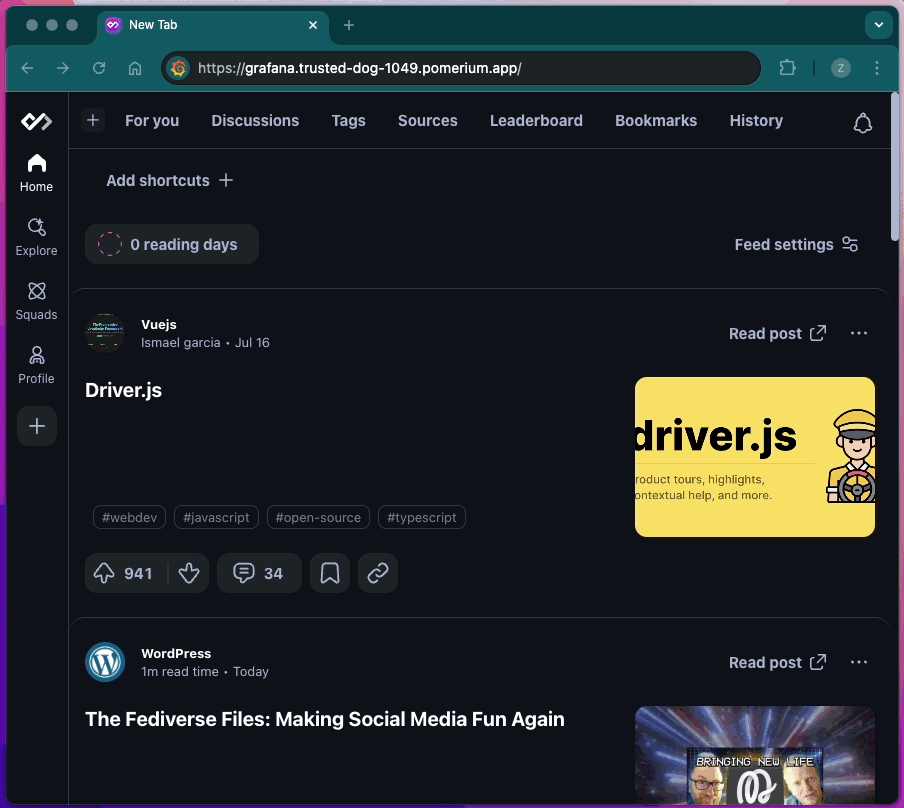Create new content with the sidebar plus icon
Image resolution: width=904 pixels, height=808 pixels.
36,426
